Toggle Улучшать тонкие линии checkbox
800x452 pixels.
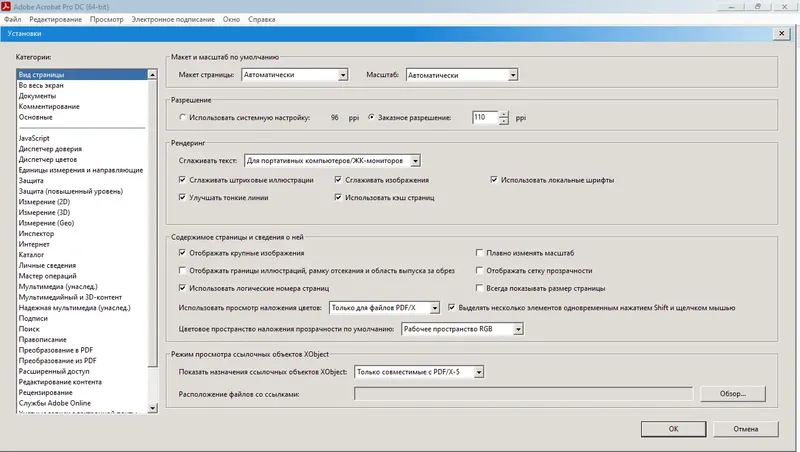click(x=182, y=197)
